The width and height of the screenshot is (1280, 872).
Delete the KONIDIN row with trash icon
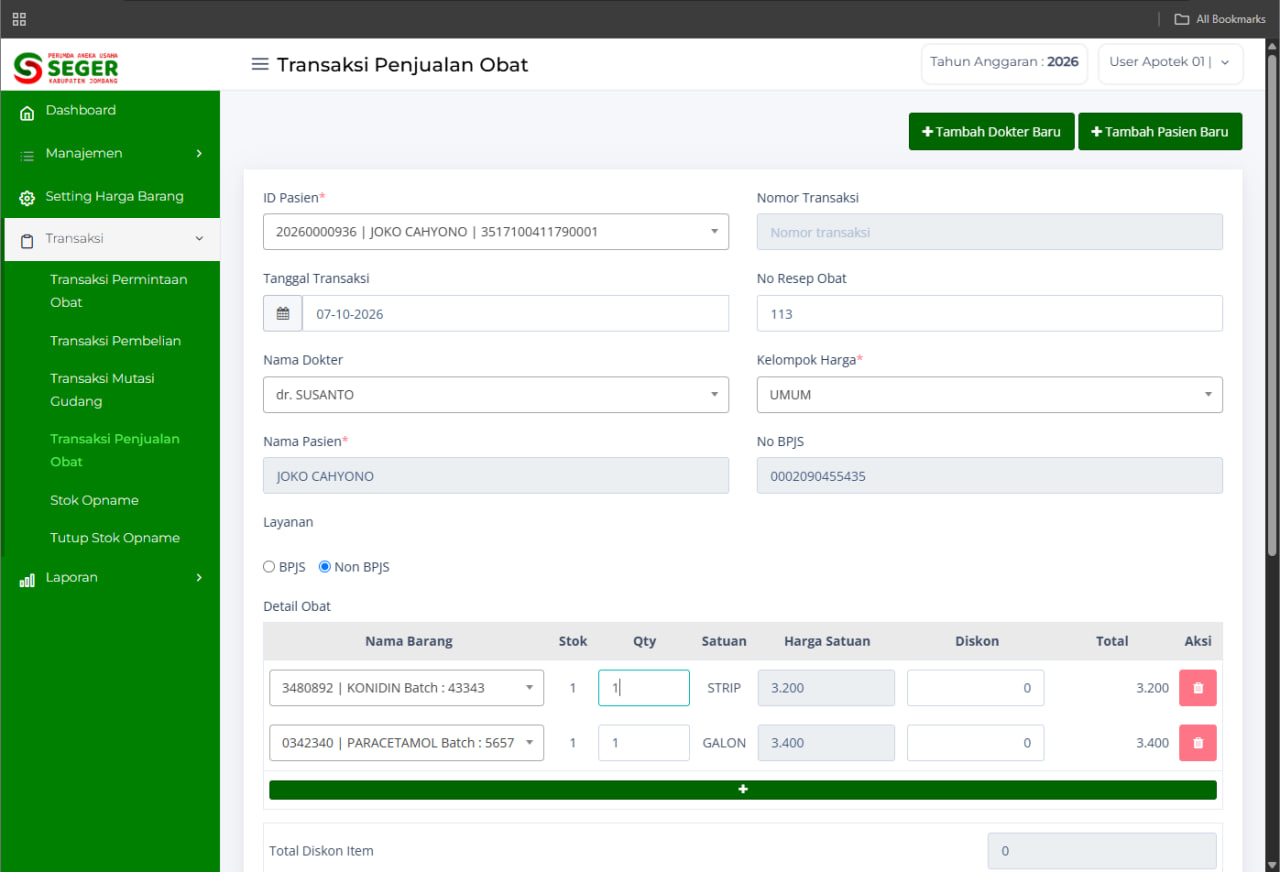(1198, 688)
